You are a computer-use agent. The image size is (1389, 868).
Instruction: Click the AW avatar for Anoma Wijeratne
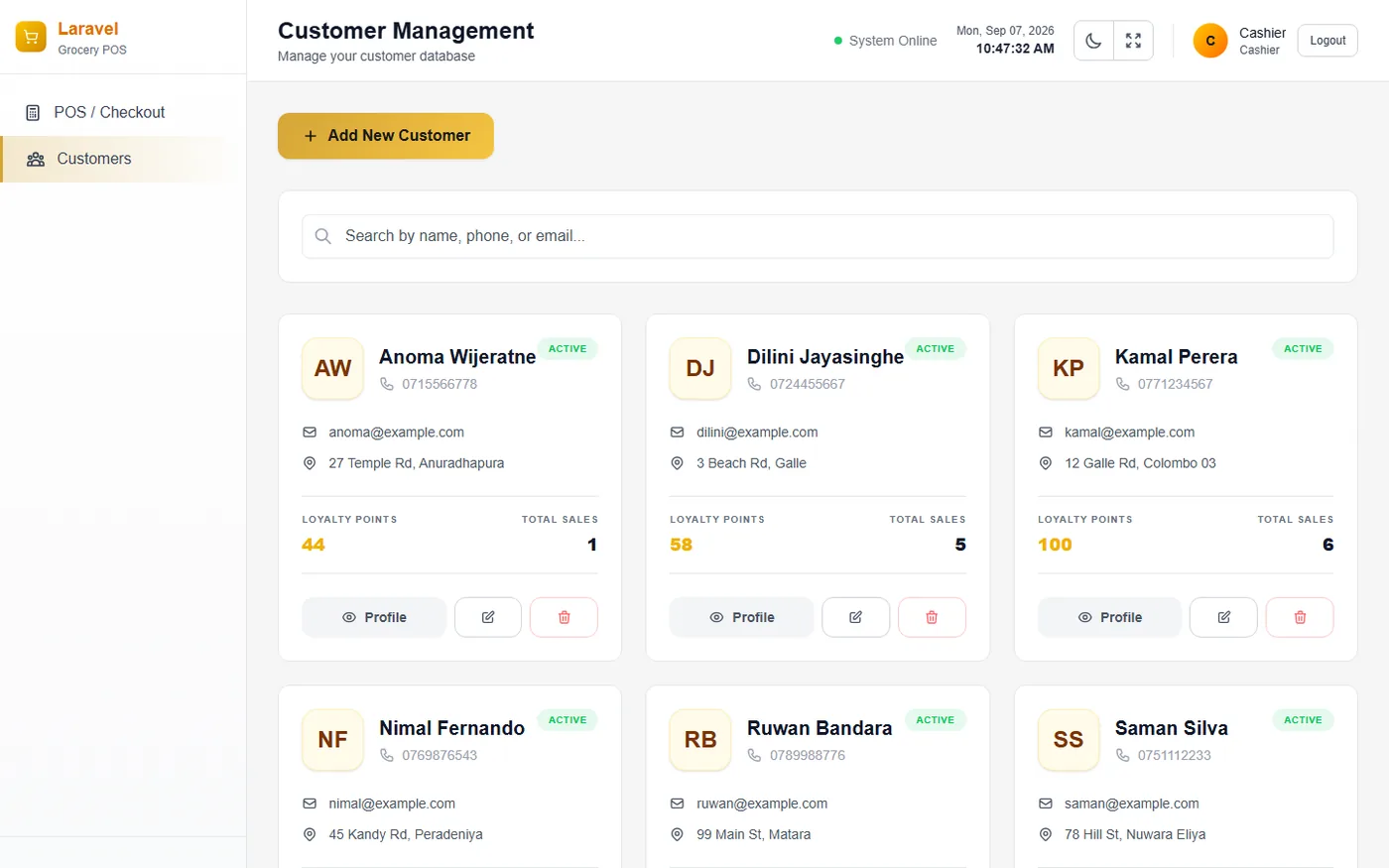333,368
